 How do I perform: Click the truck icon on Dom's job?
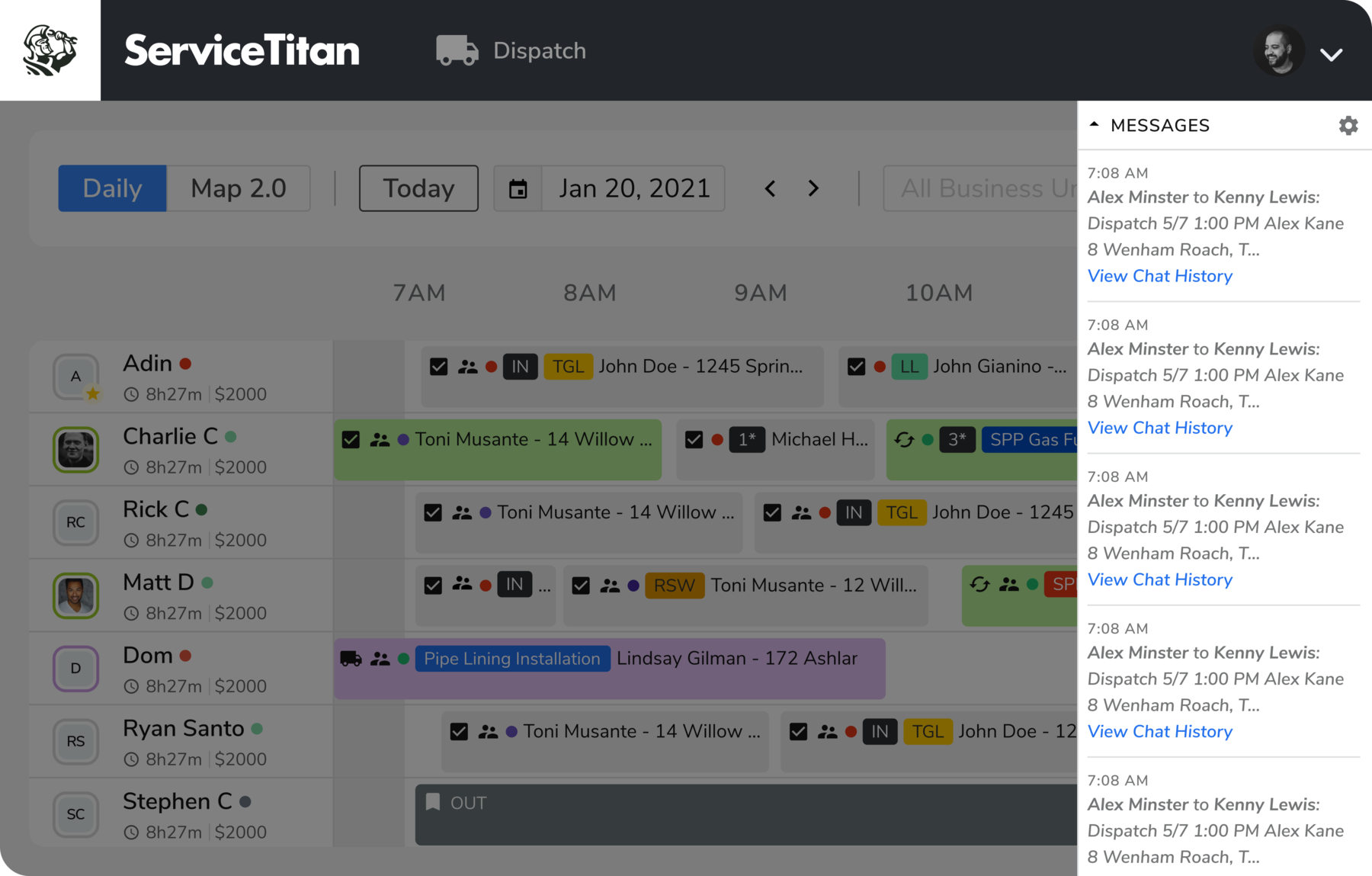click(351, 659)
